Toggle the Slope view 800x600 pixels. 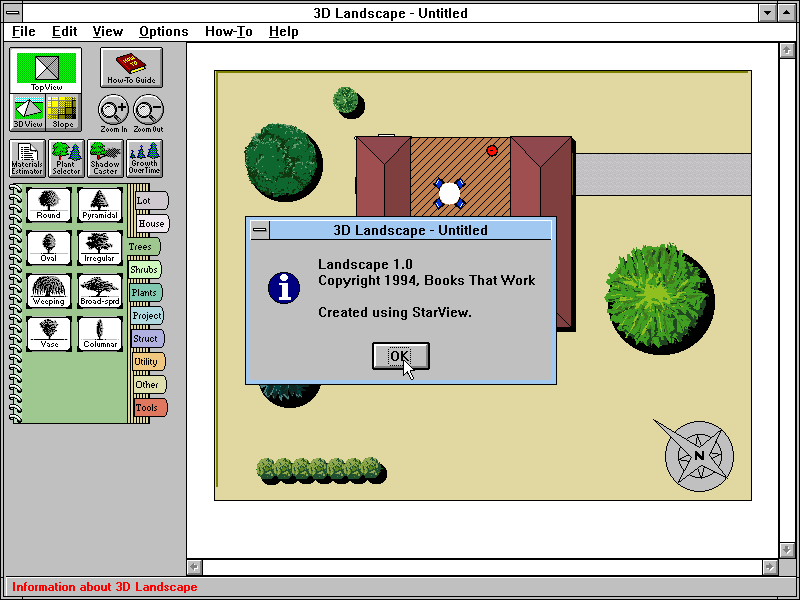coord(63,112)
